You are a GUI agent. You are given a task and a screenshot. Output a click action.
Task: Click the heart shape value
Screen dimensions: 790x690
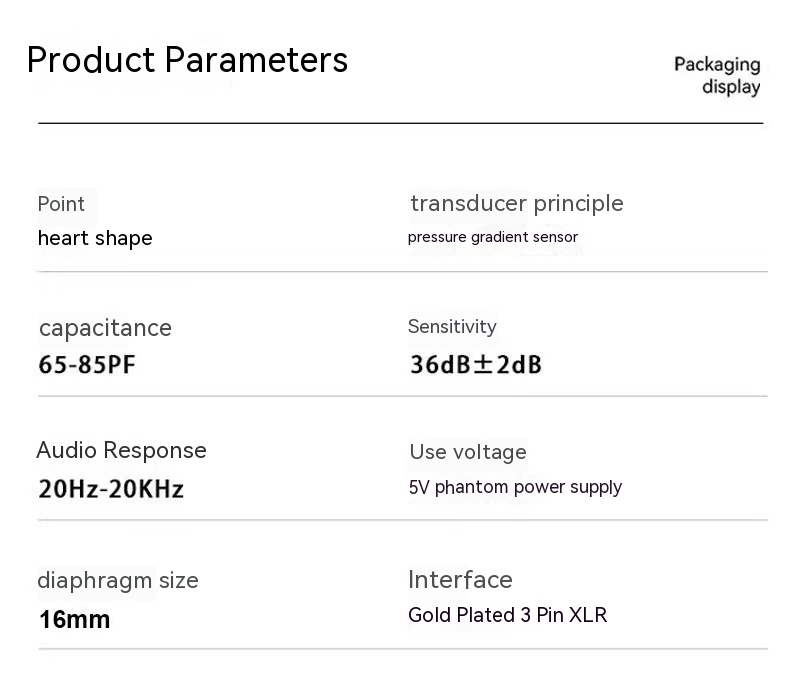coord(95,238)
